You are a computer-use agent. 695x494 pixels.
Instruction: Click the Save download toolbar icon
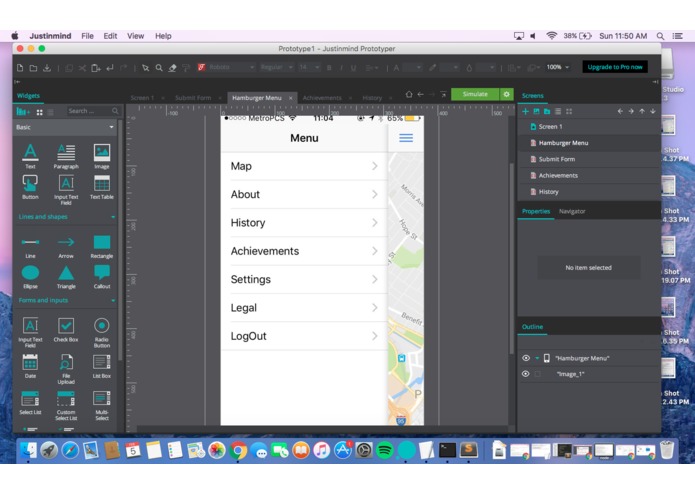(47, 68)
